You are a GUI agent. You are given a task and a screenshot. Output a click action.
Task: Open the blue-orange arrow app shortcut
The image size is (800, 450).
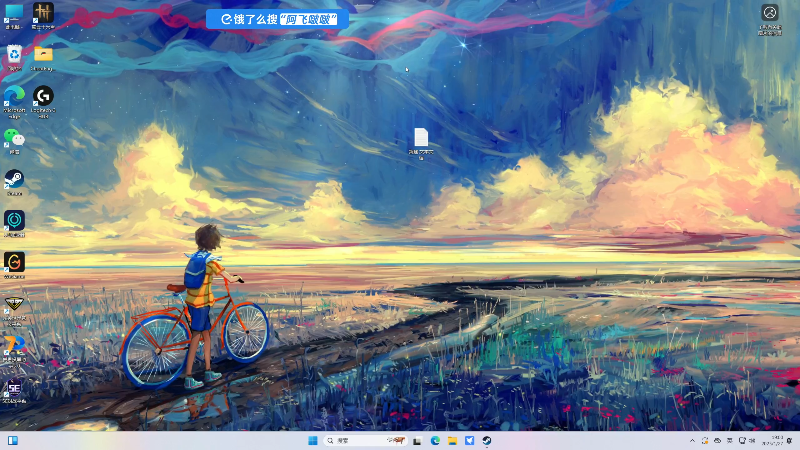click(x=14, y=351)
